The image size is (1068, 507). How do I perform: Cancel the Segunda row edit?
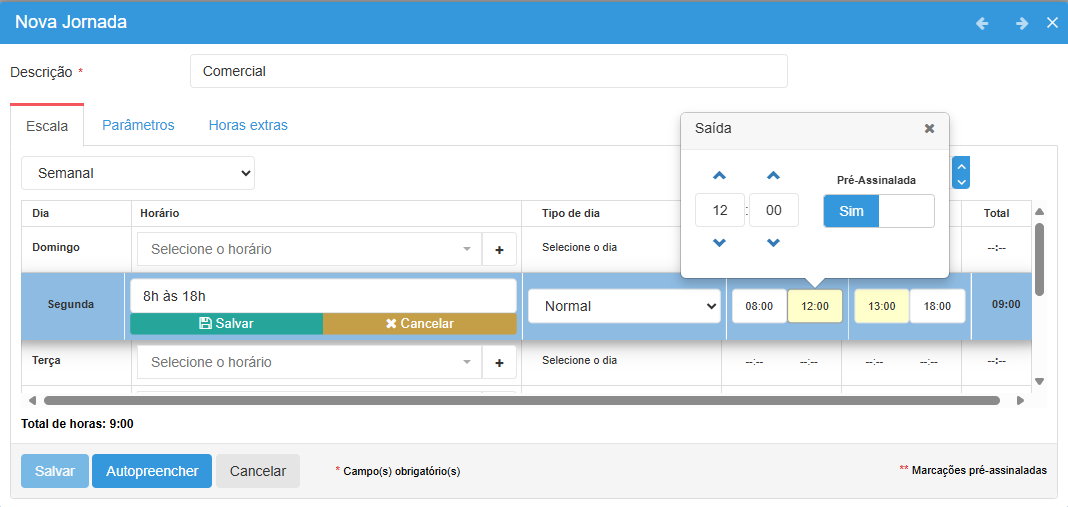pos(419,324)
